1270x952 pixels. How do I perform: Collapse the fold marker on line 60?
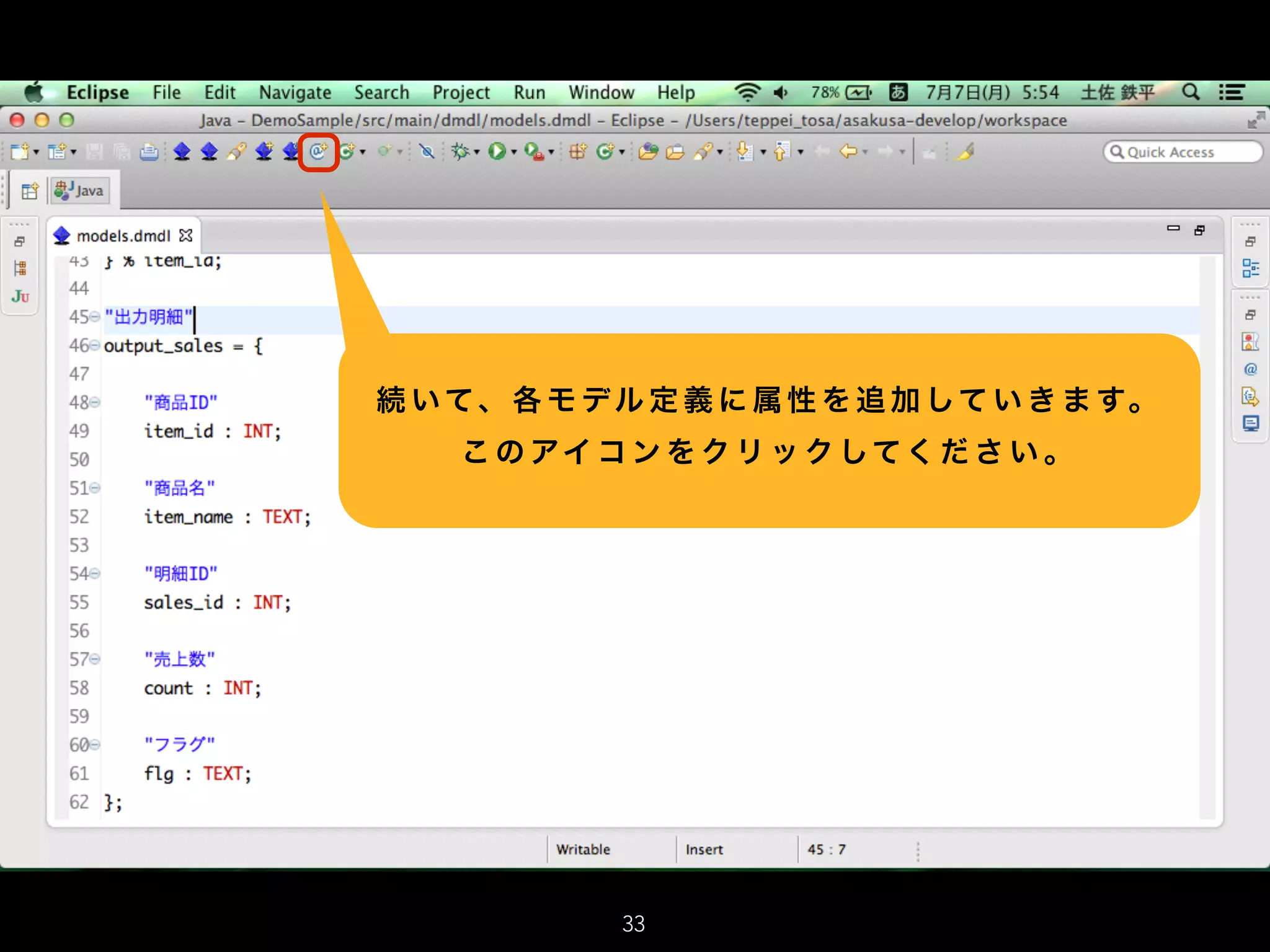(94, 745)
